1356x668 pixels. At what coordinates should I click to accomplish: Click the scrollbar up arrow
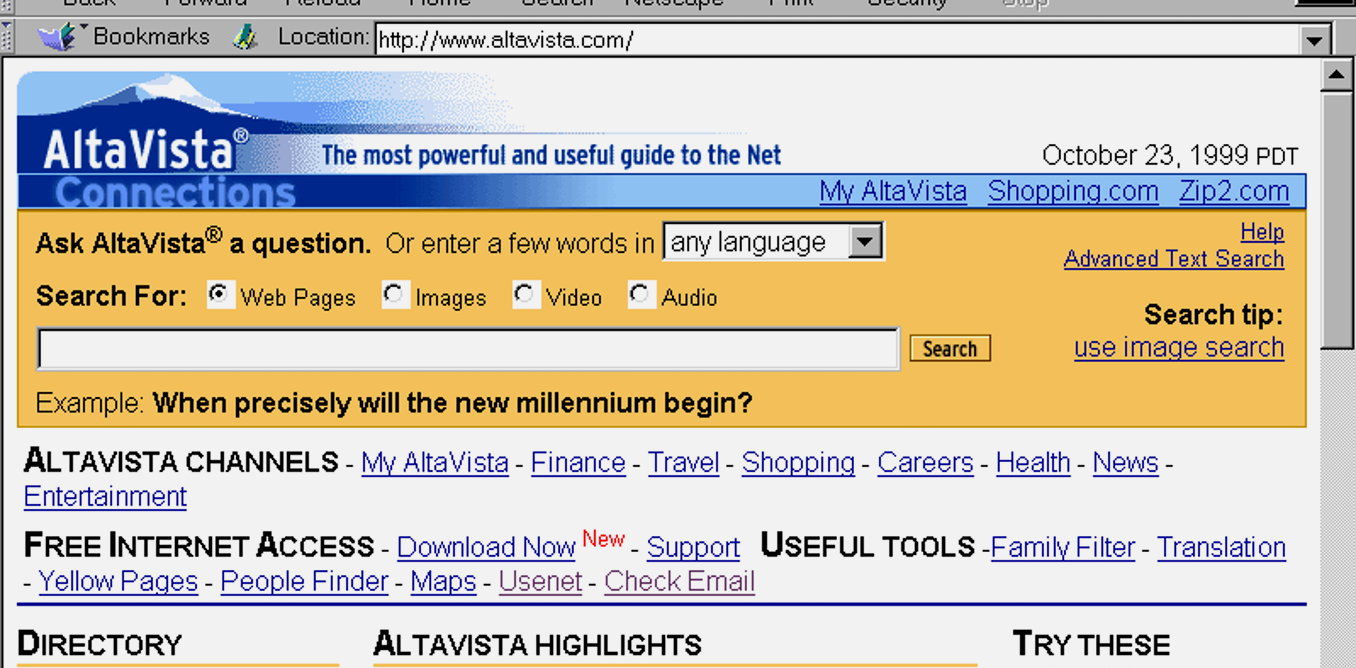(1336, 75)
